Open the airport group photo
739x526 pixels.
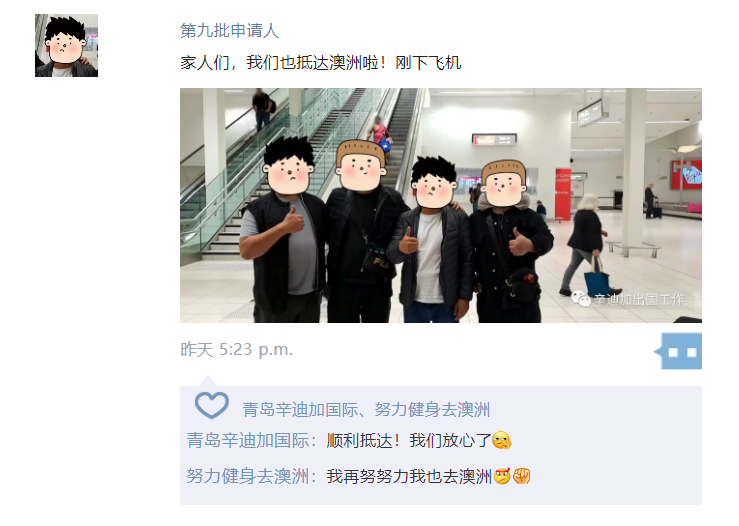[441, 205]
